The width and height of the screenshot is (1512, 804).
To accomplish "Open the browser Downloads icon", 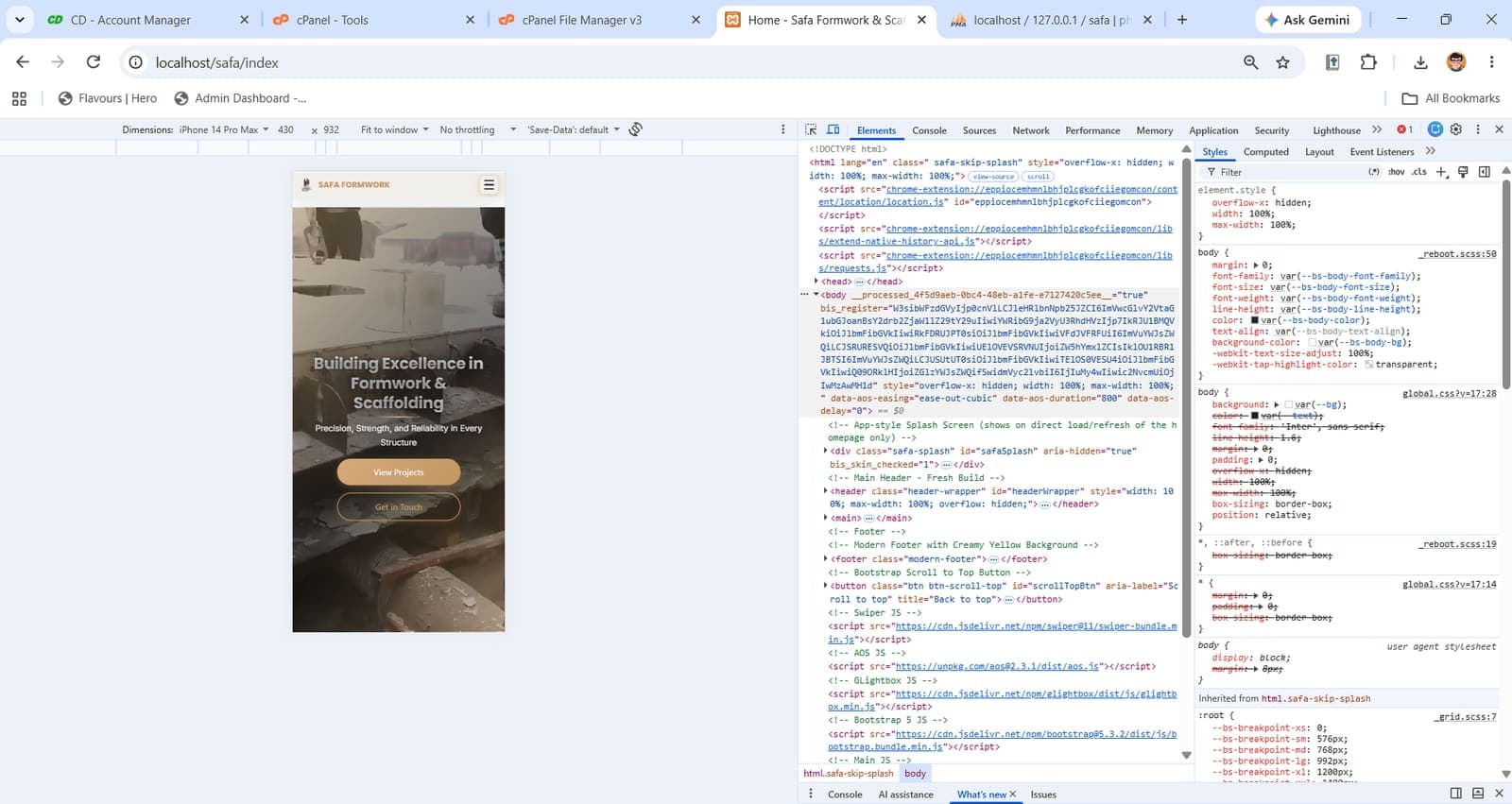I will (x=1420, y=62).
